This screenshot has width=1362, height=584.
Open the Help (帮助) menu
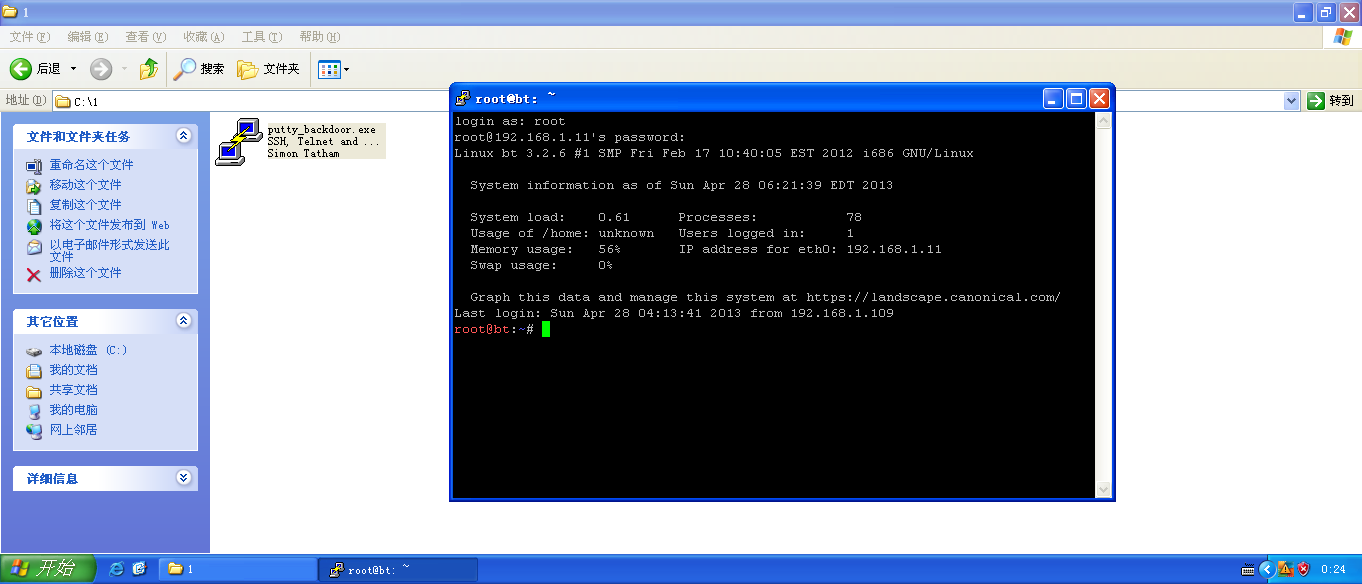[319, 37]
